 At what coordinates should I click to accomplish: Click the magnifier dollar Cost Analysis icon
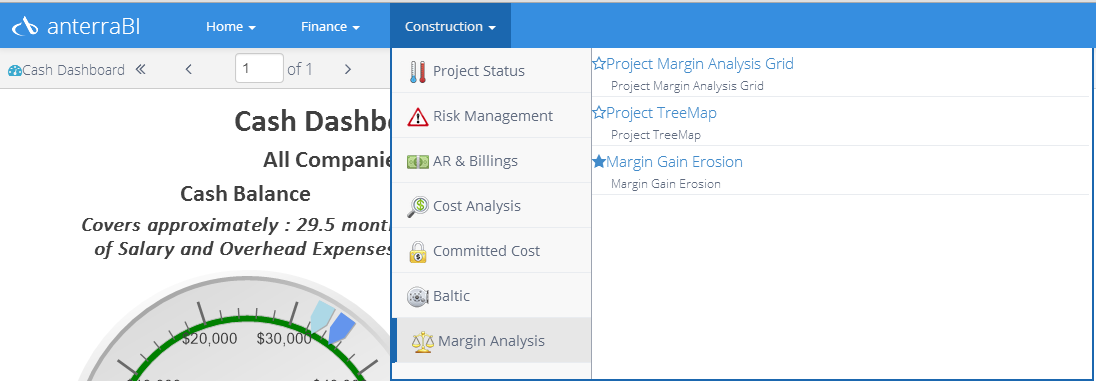point(417,206)
